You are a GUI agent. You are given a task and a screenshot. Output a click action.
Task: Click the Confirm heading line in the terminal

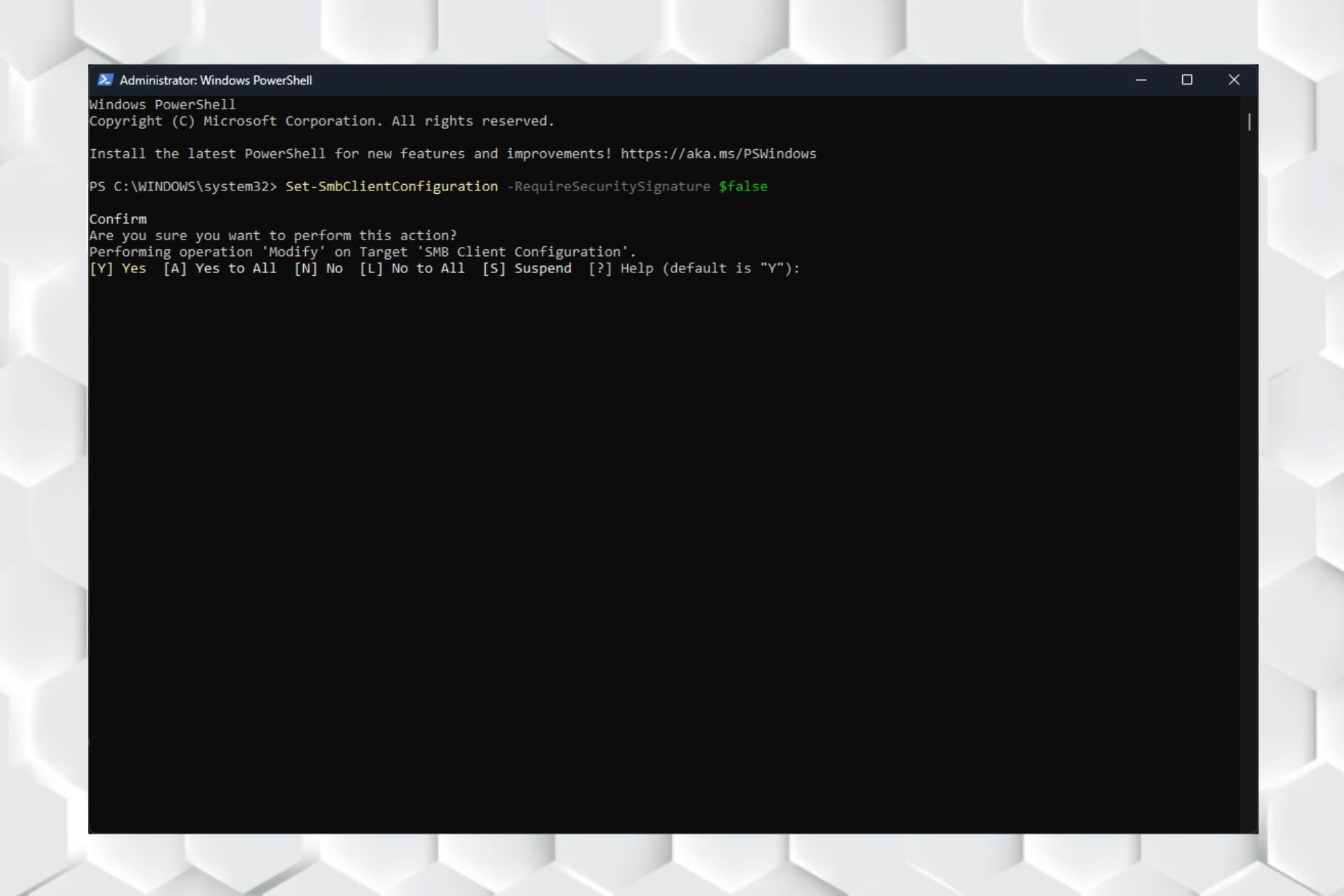click(x=118, y=219)
